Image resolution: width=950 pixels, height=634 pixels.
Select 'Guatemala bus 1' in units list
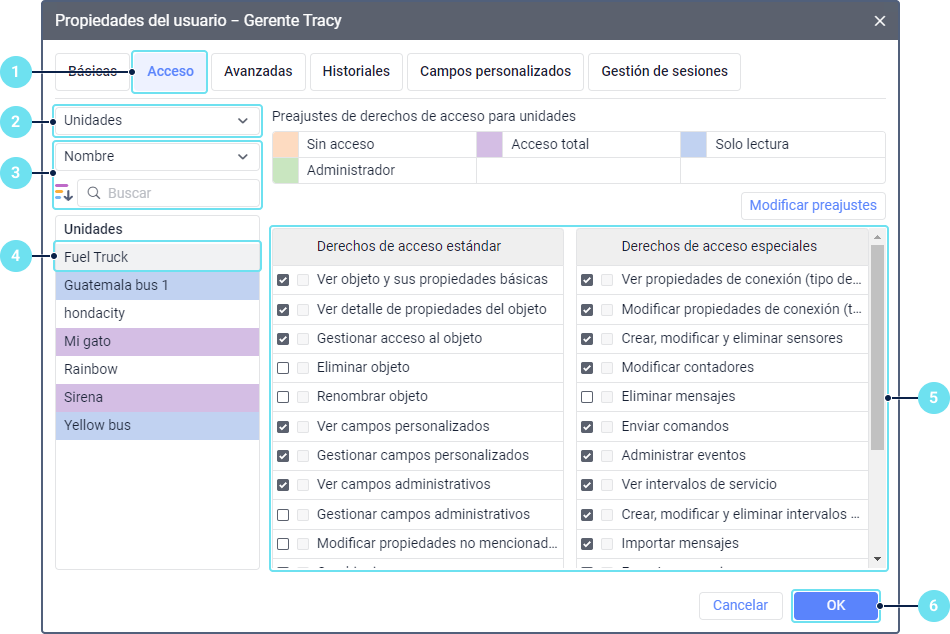157,286
